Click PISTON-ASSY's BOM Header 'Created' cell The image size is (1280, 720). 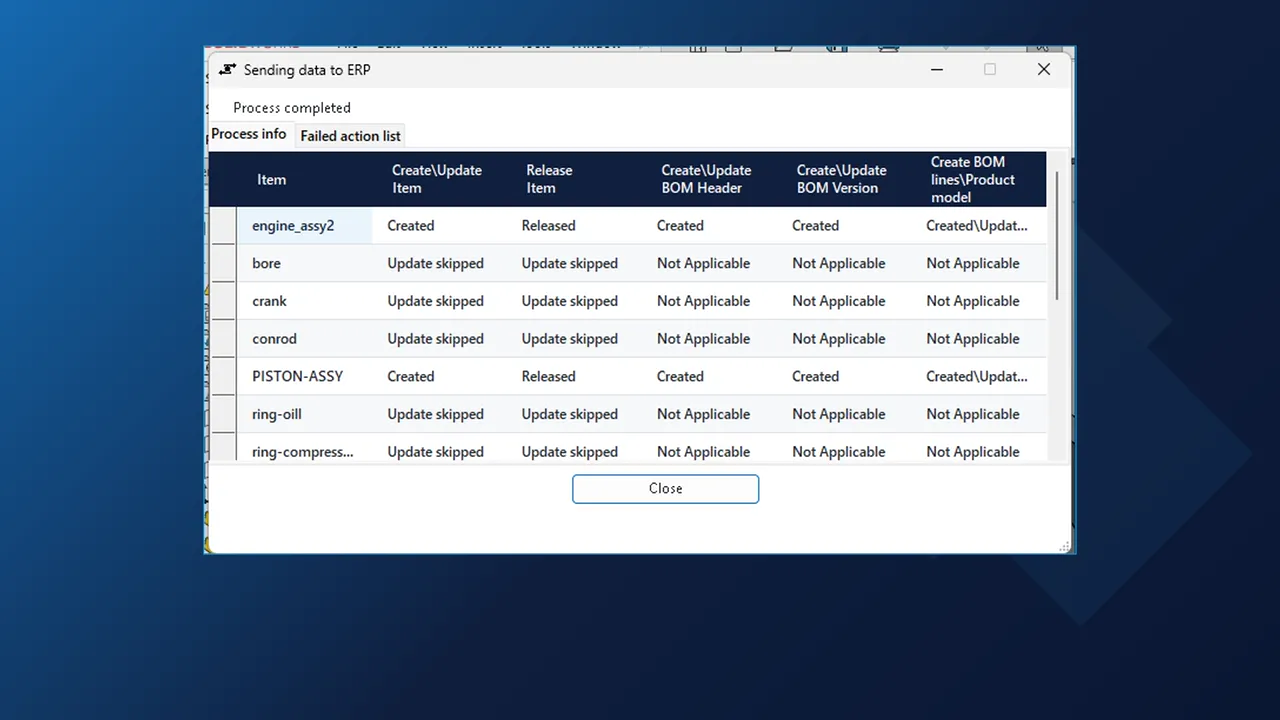click(x=709, y=377)
